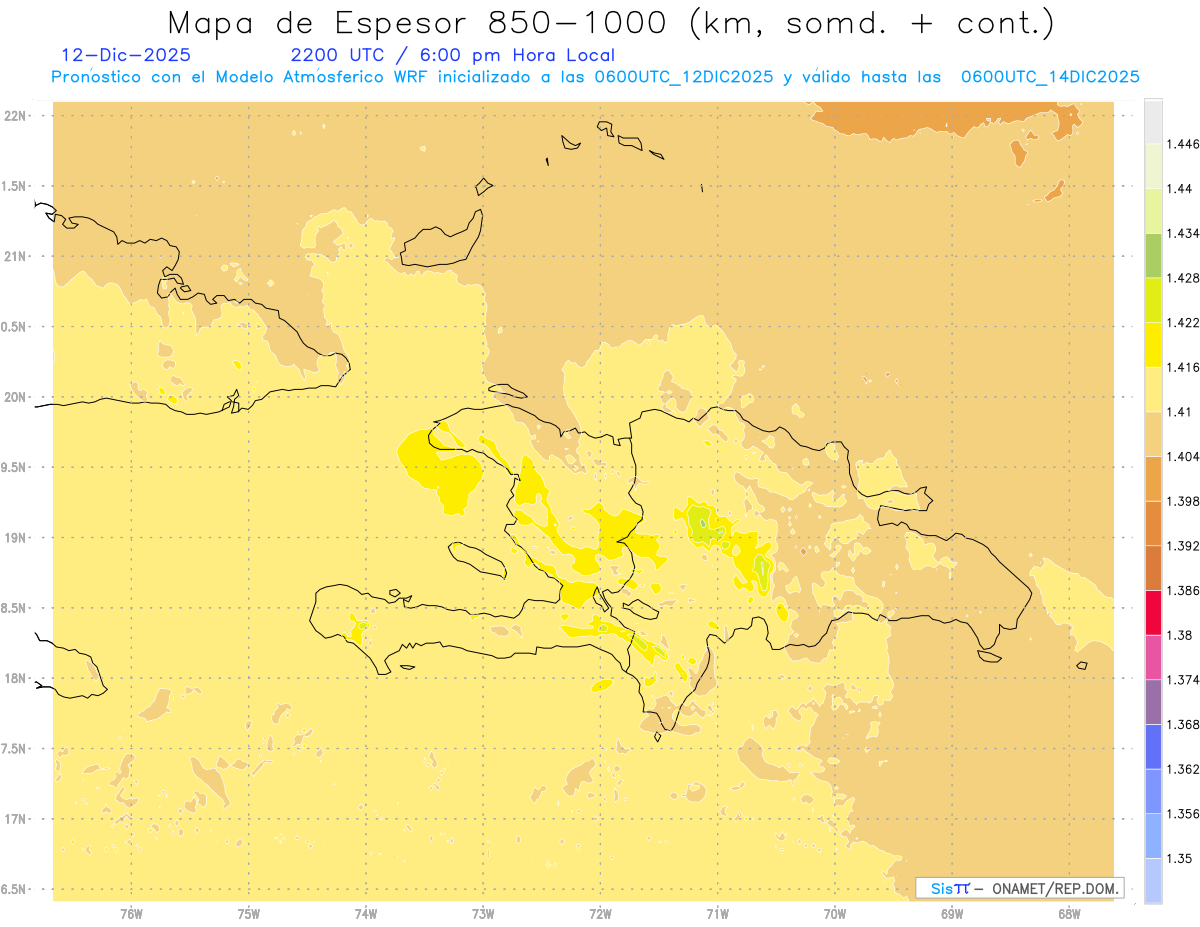Click the '19N' latitude label
Image resolution: width=1200 pixels, height=927 pixels.
[17, 538]
